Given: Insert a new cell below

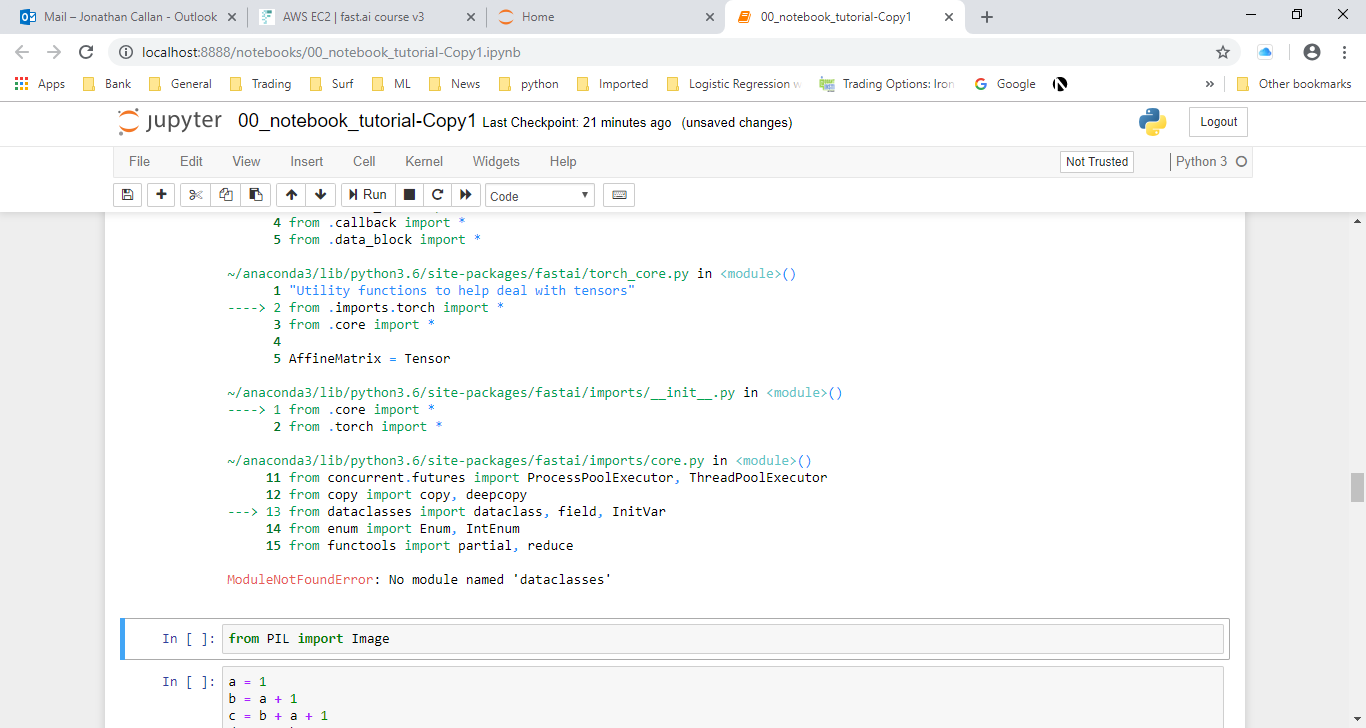Looking at the screenshot, I should [x=161, y=195].
